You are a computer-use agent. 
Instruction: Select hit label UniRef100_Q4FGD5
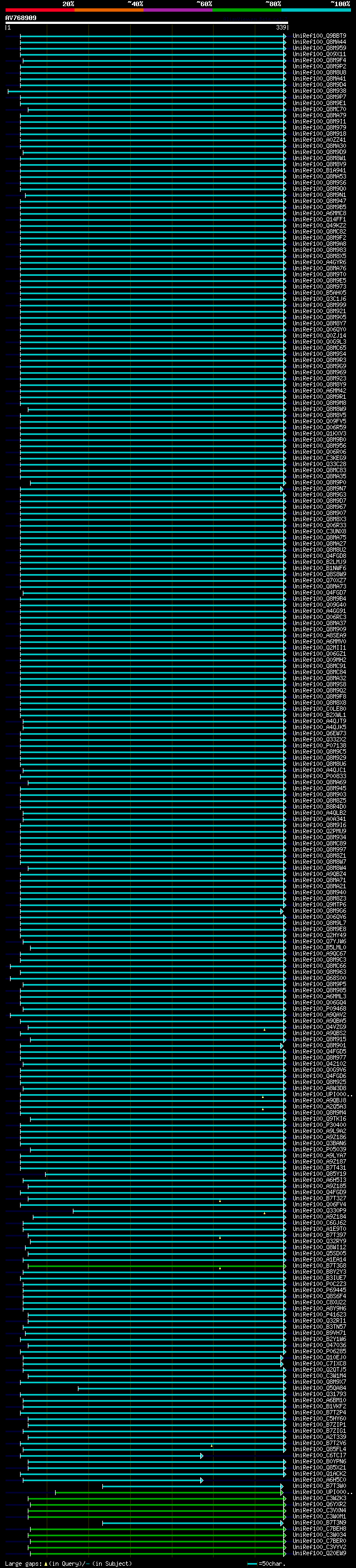(319, 1052)
